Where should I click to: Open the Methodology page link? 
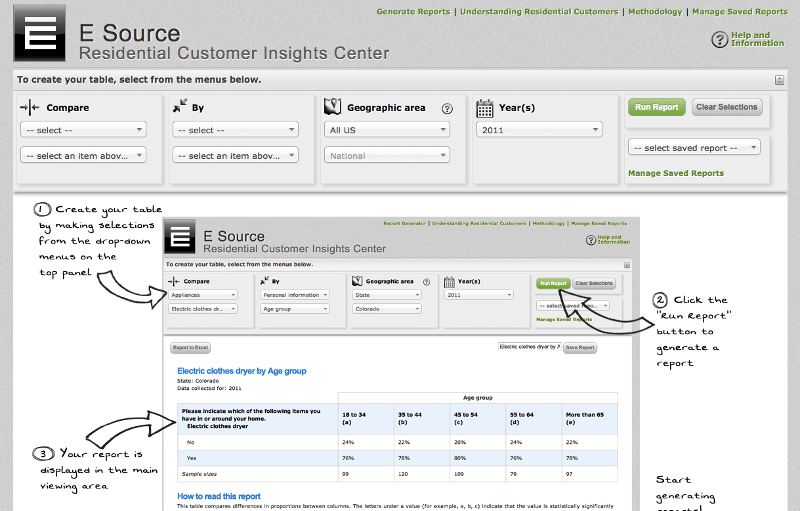(655, 12)
